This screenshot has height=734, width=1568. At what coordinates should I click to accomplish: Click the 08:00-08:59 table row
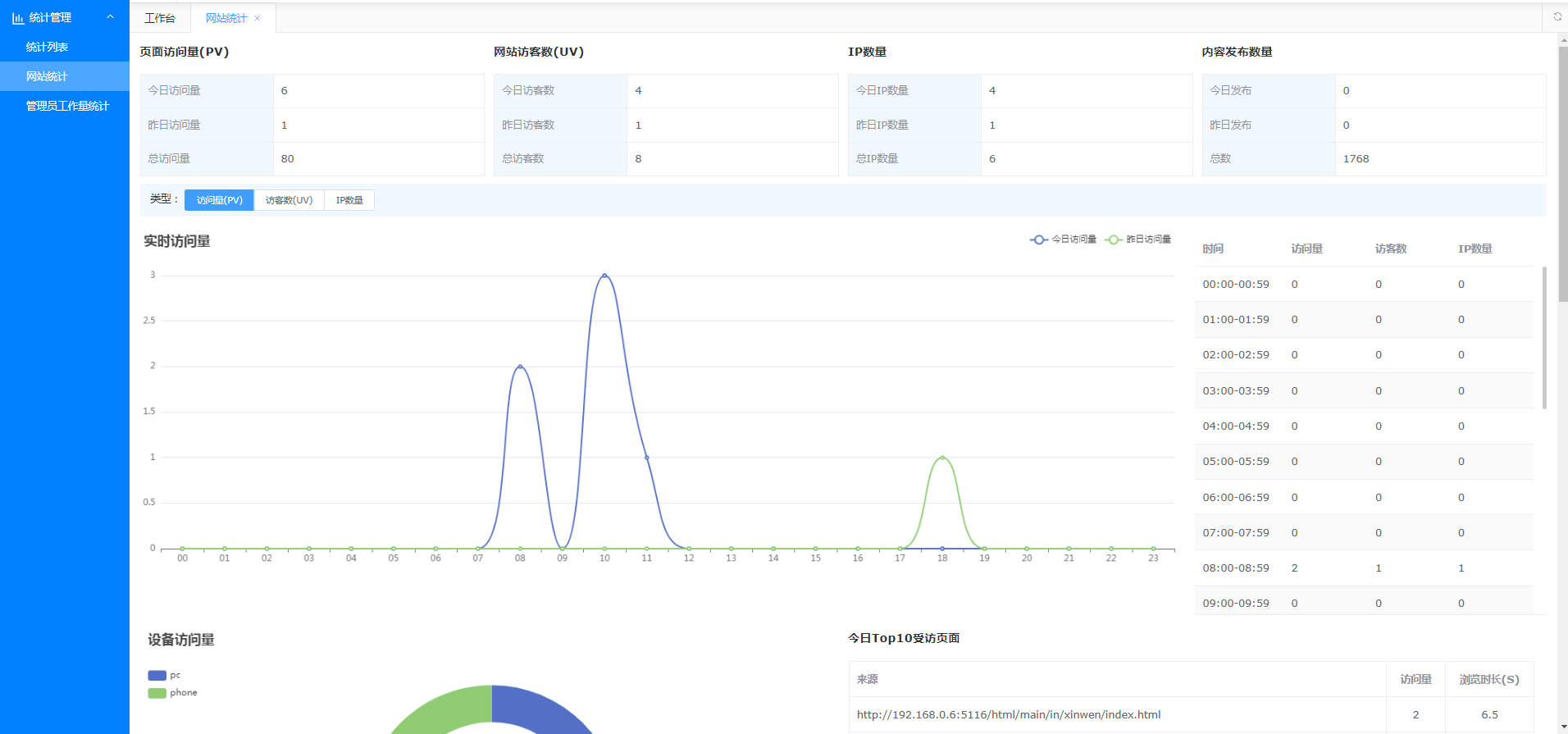[x=1363, y=568]
